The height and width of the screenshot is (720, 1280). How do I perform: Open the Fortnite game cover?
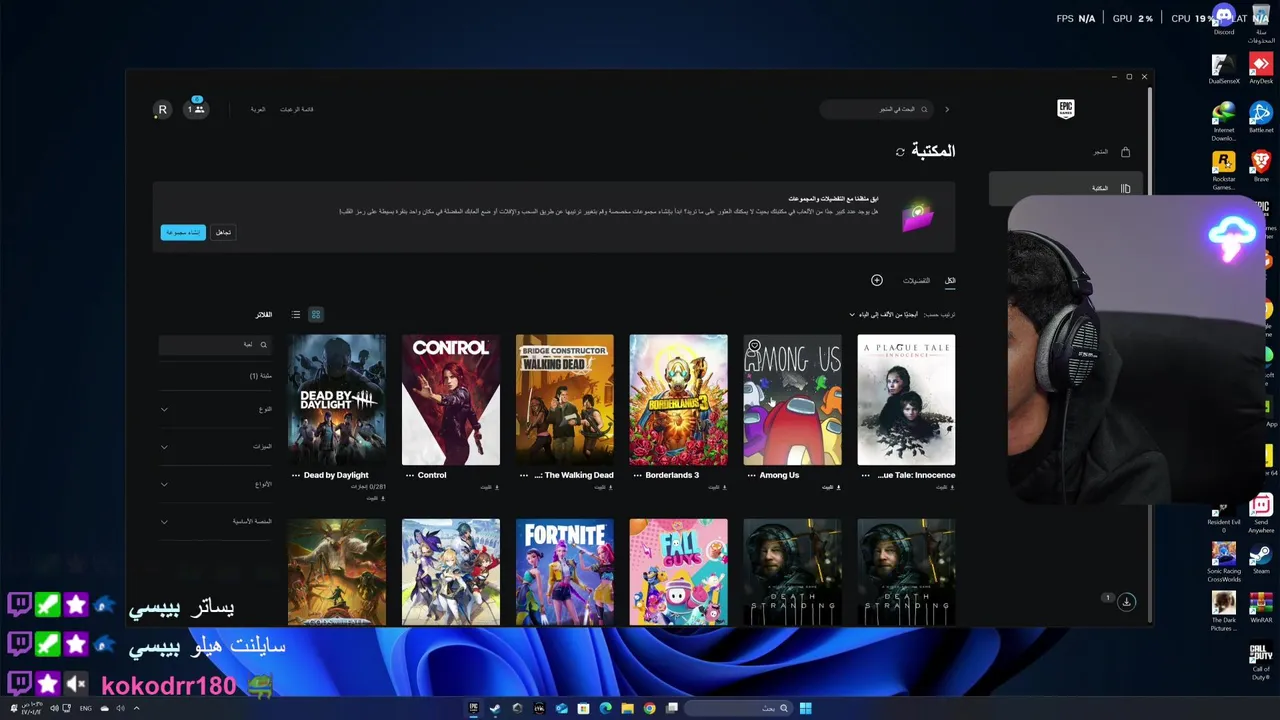pyautogui.click(x=565, y=572)
